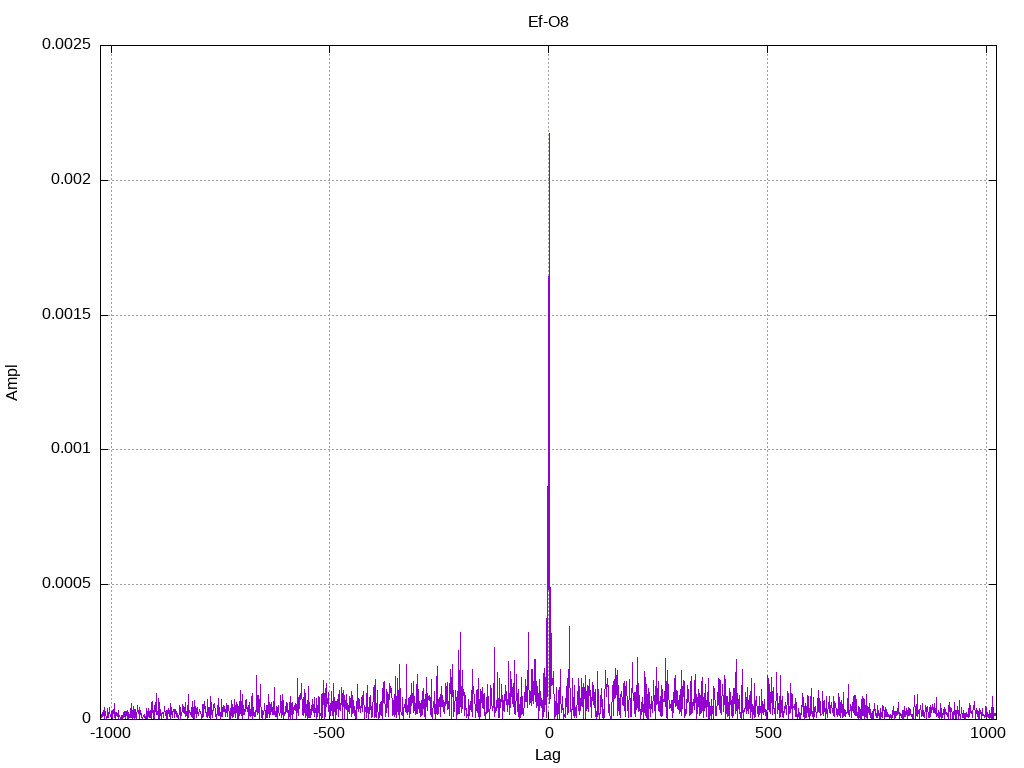Select the 0.001 y-axis tick value
The width and height of the screenshot is (1024, 768).
pyautogui.click(x=71, y=449)
